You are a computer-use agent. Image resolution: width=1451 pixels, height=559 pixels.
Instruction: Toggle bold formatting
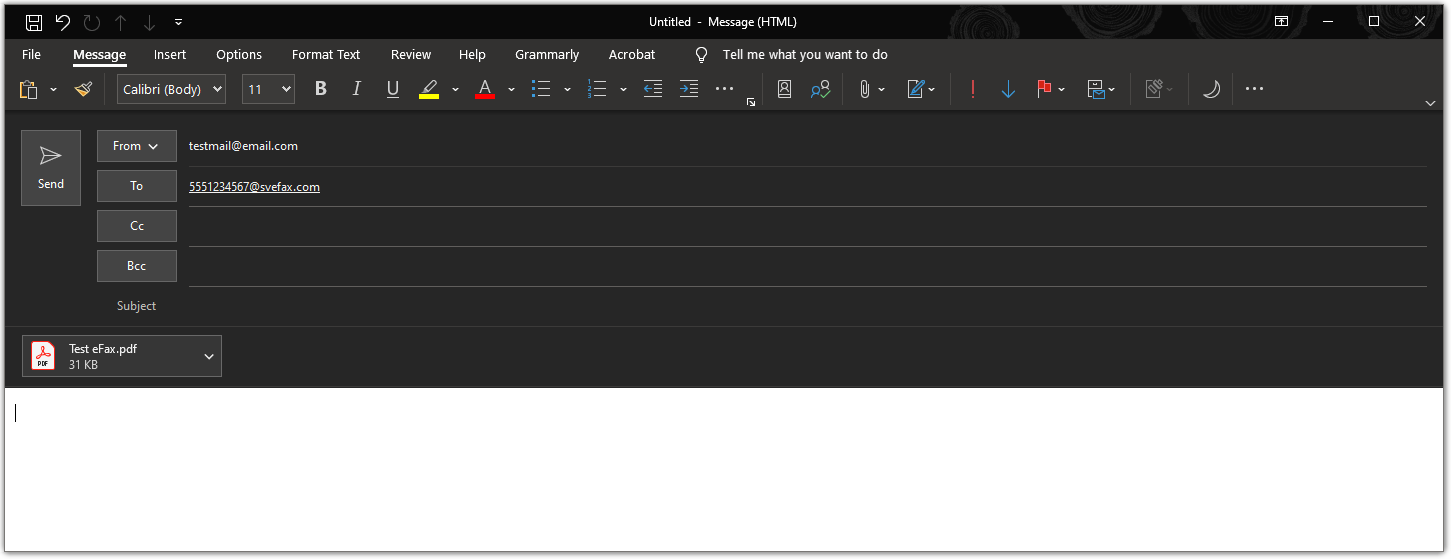coord(321,89)
